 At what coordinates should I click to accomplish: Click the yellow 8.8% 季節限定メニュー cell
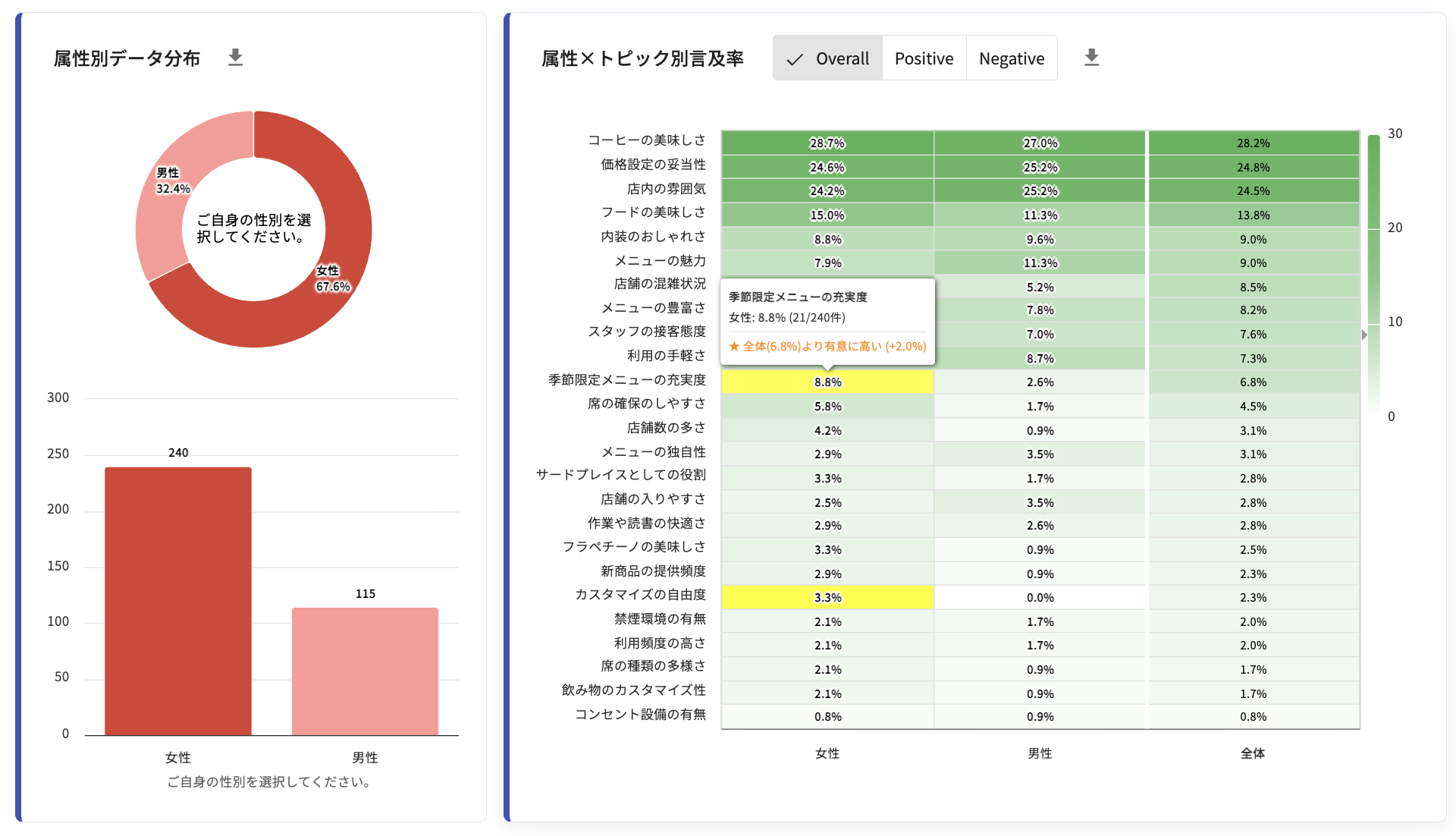(827, 382)
